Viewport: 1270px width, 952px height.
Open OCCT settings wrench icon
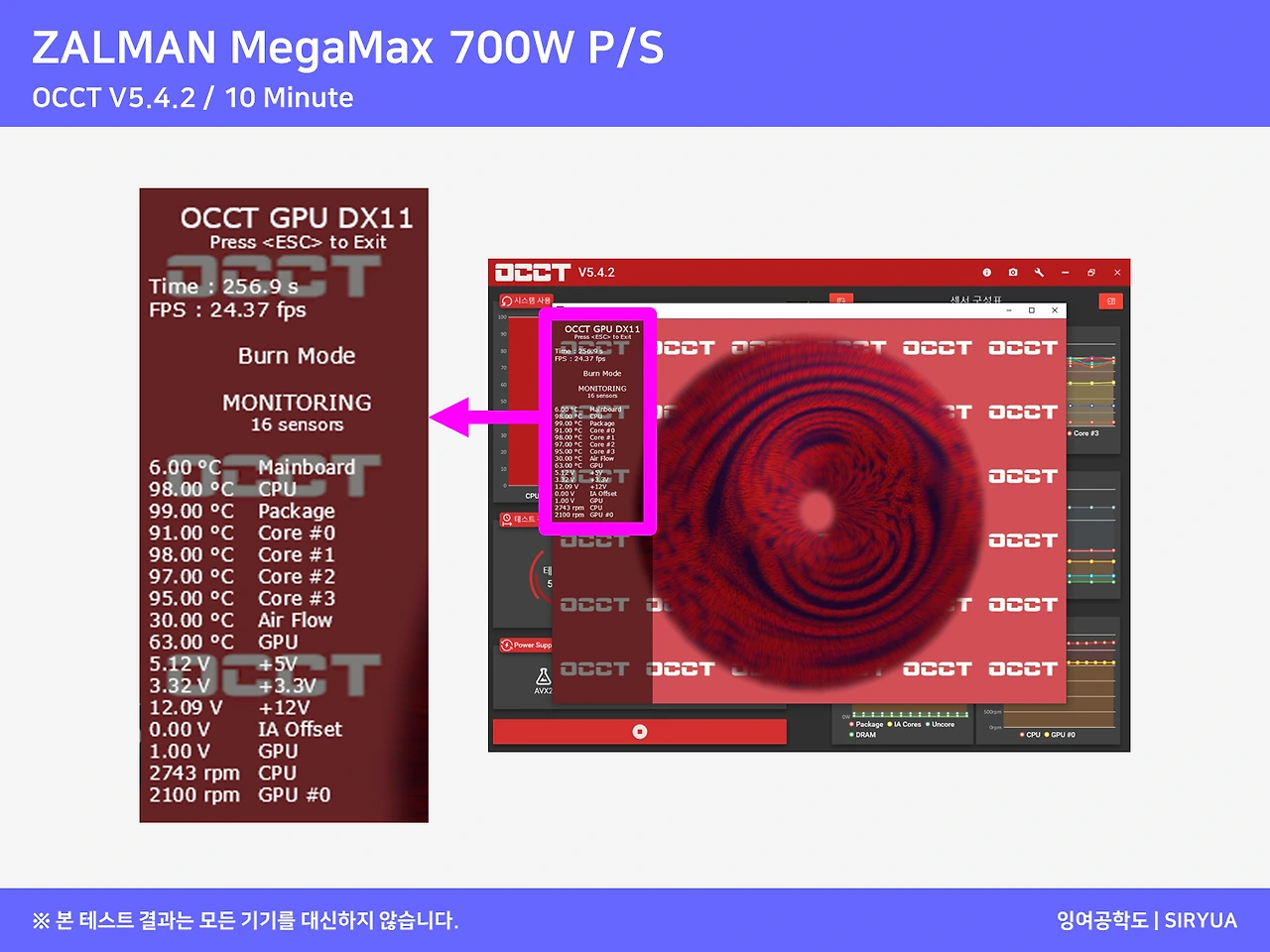(x=1039, y=272)
